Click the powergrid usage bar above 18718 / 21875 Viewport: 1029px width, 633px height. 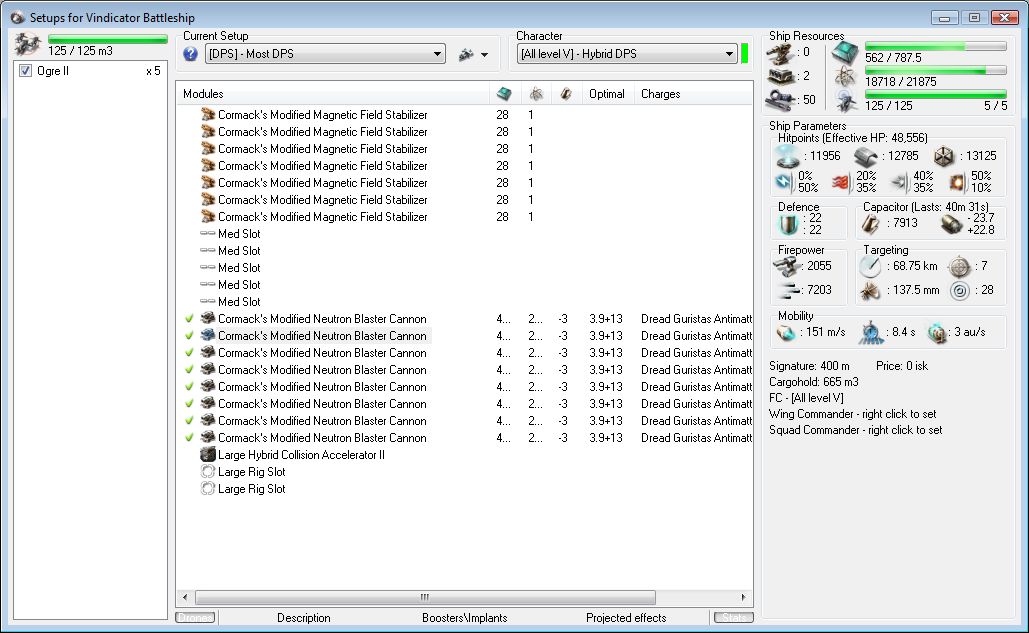[x=936, y=71]
